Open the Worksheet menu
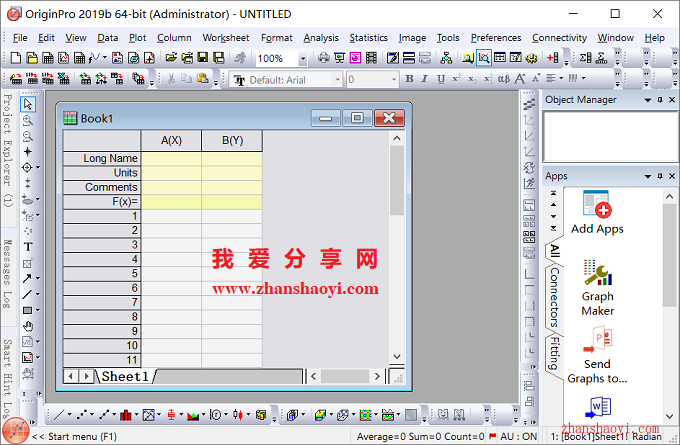 tap(226, 38)
